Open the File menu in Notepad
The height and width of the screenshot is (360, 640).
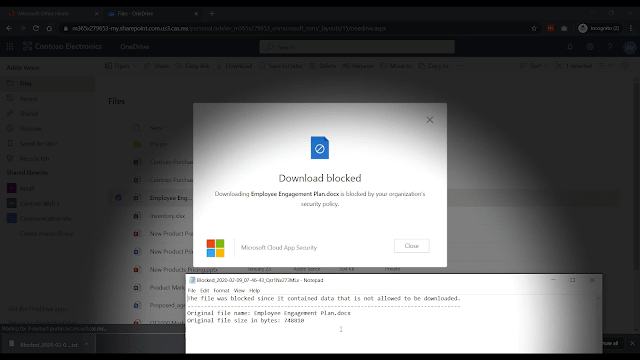[191, 291]
